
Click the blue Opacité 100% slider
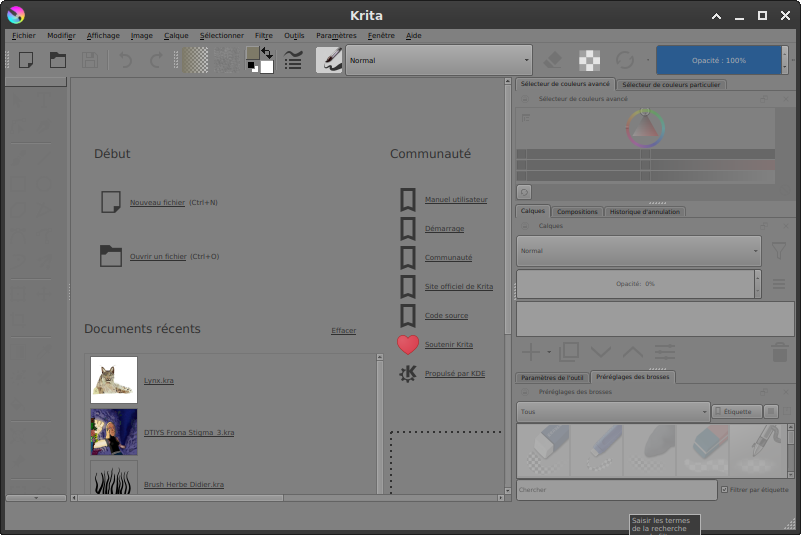click(x=718, y=60)
